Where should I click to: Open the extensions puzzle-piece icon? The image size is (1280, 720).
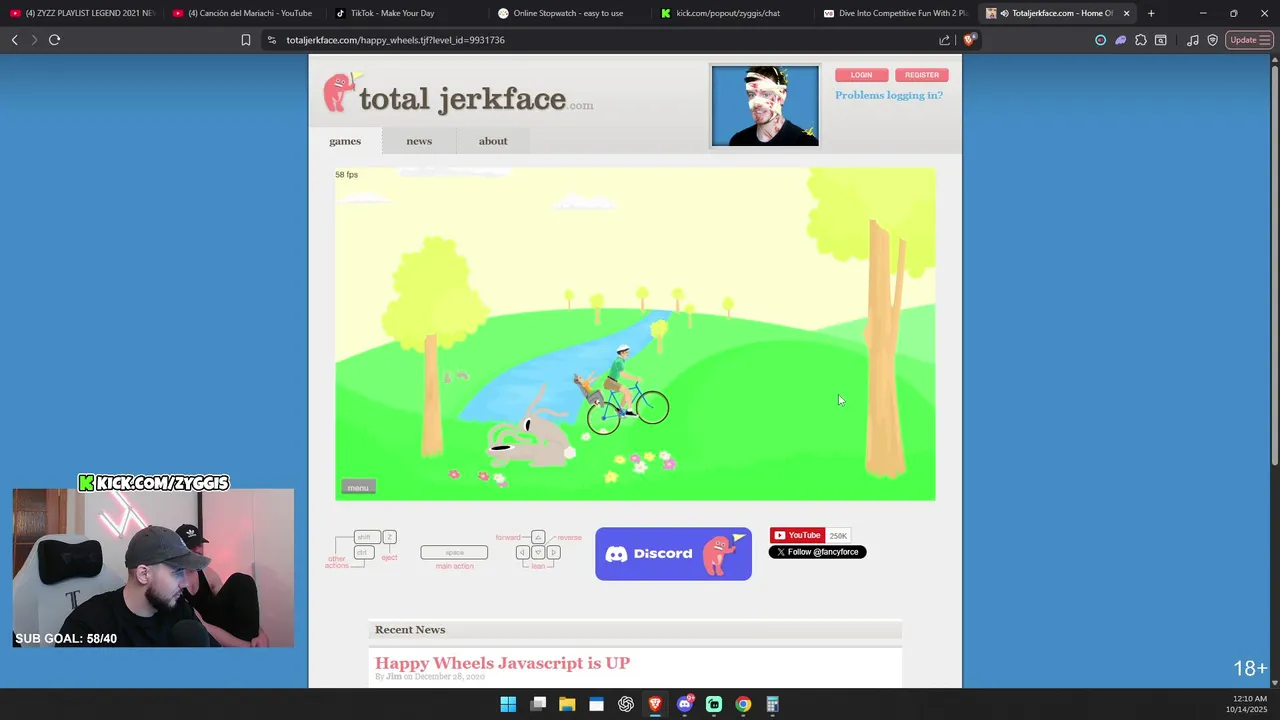pyautogui.click(x=1141, y=40)
